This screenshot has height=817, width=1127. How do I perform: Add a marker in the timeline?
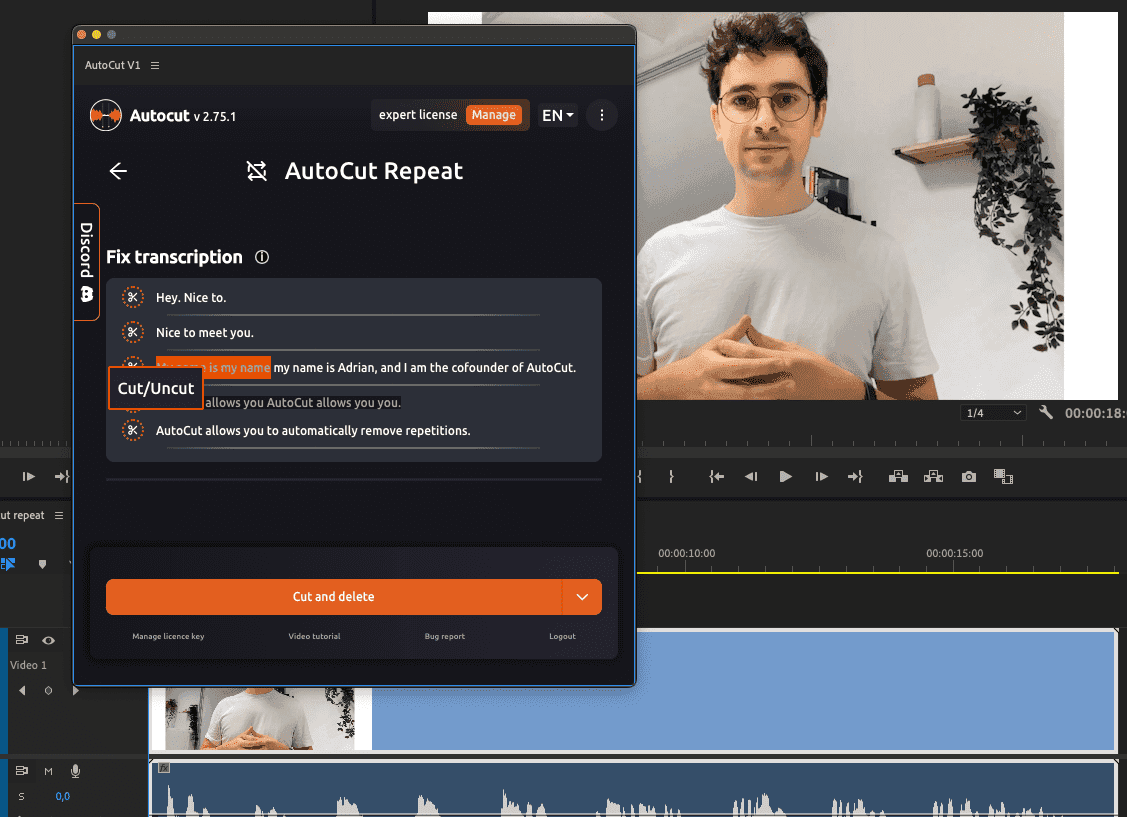(42, 565)
